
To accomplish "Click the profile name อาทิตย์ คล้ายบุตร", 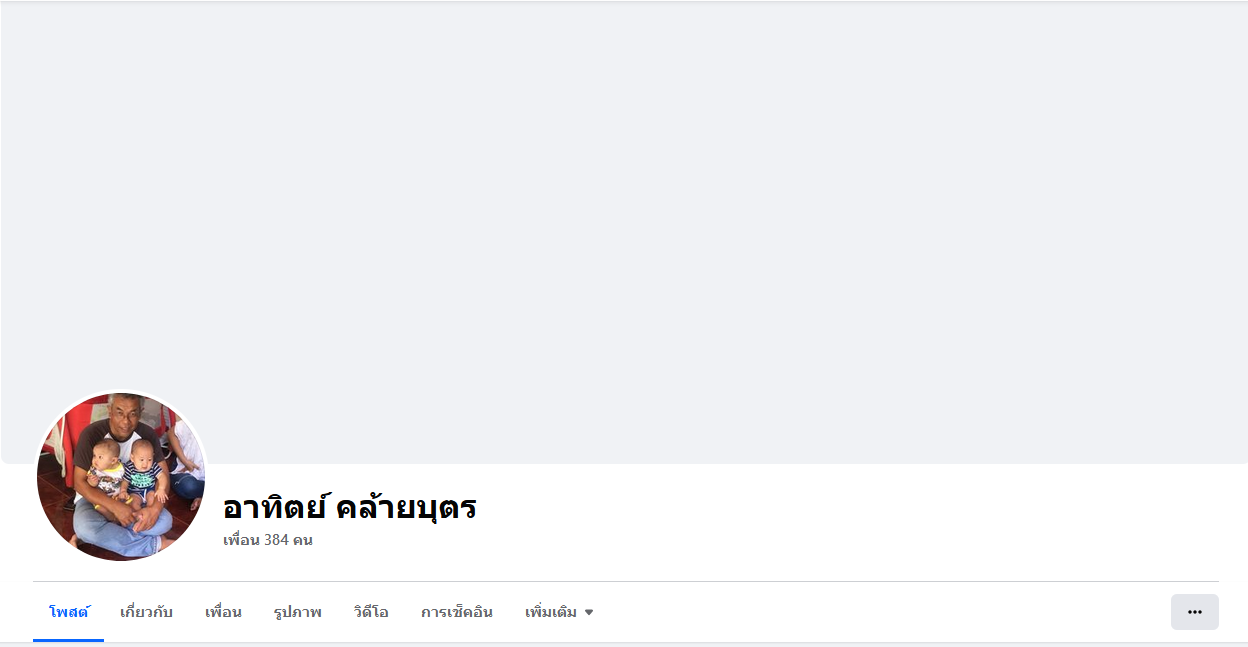I will pos(349,507).
